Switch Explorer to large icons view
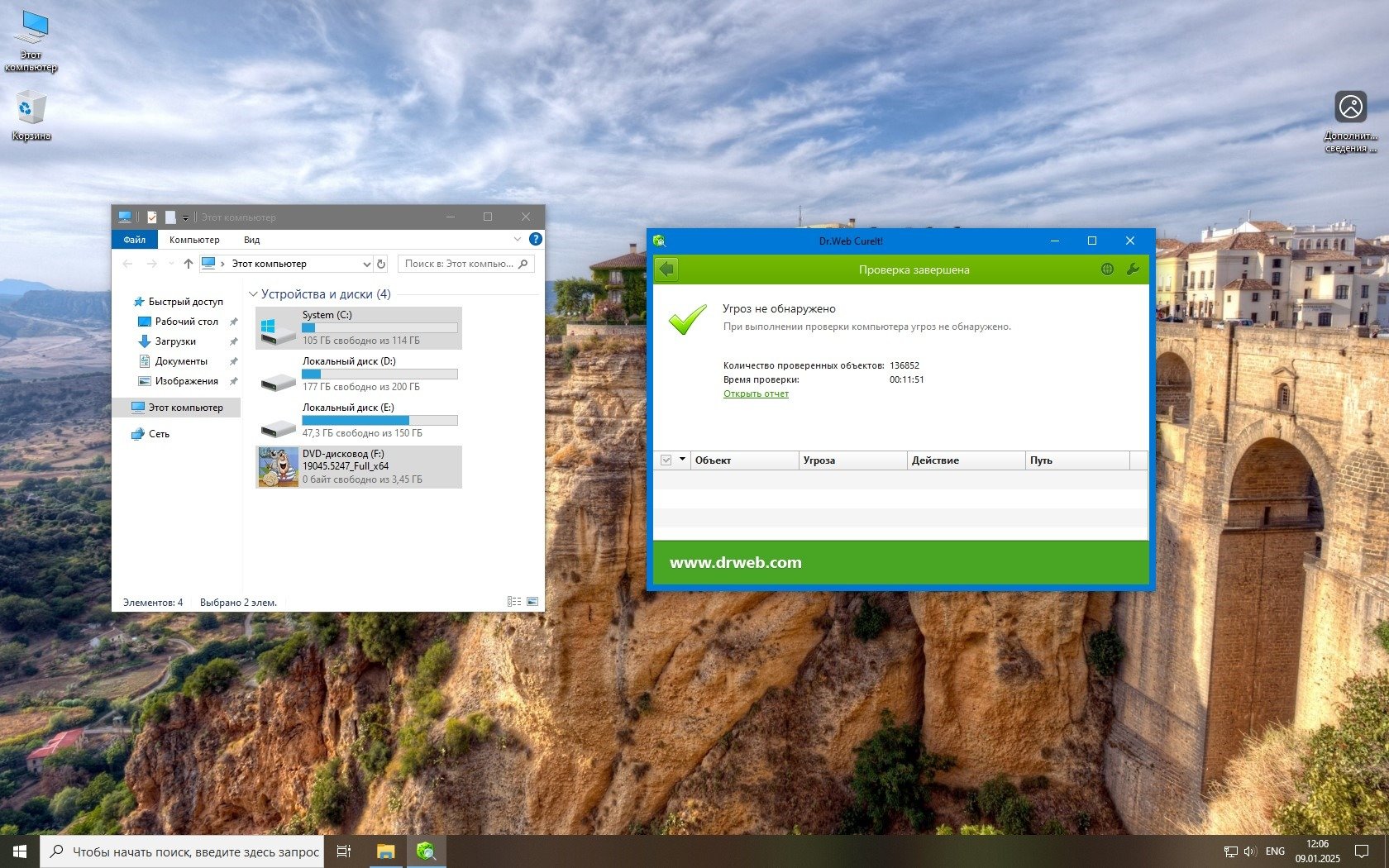The image size is (1389, 868). tap(532, 602)
